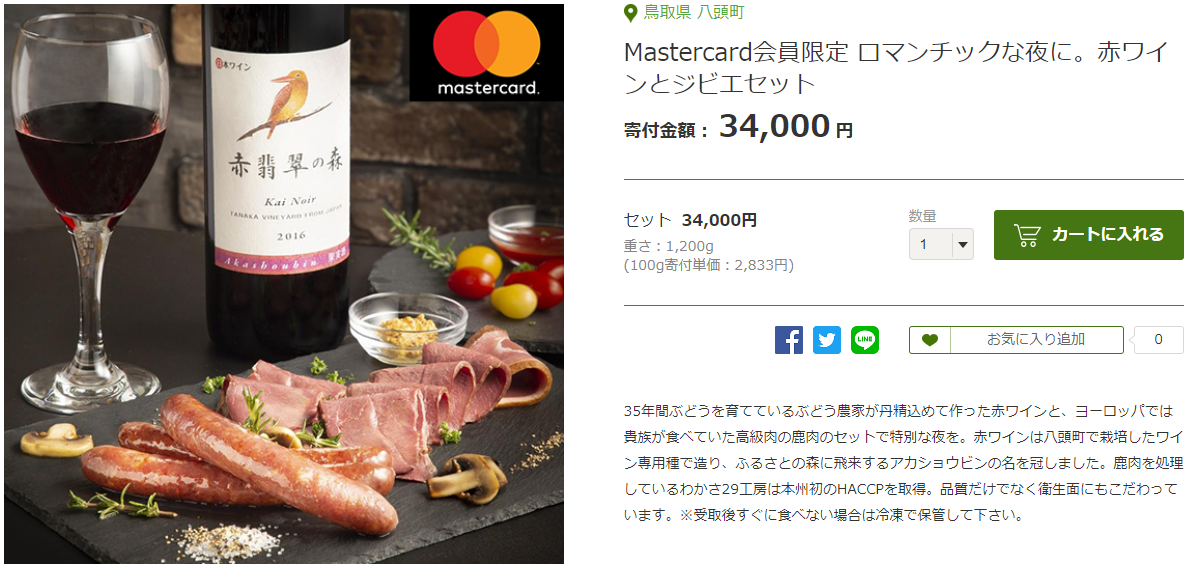Click the heart favorite icon
The image size is (1191, 566).
pyautogui.click(x=930, y=340)
